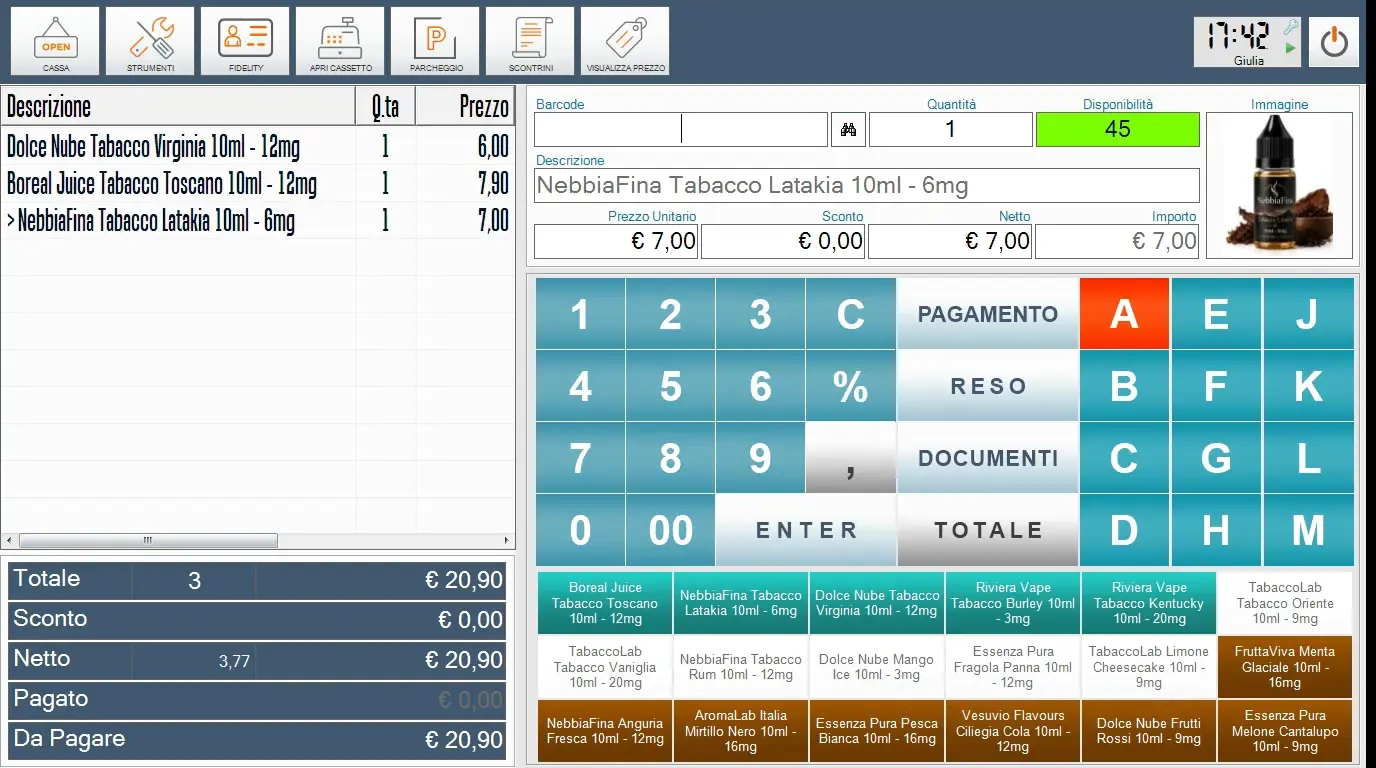
Task: Add Riviera Vape Tabacco Burley 10ml product button
Action: point(1013,603)
